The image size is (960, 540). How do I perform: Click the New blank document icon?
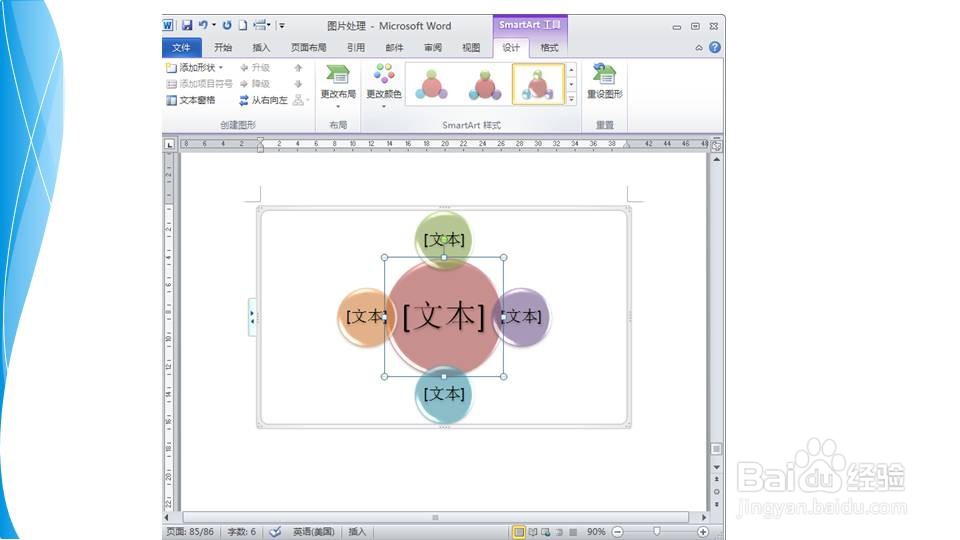click(x=242, y=25)
